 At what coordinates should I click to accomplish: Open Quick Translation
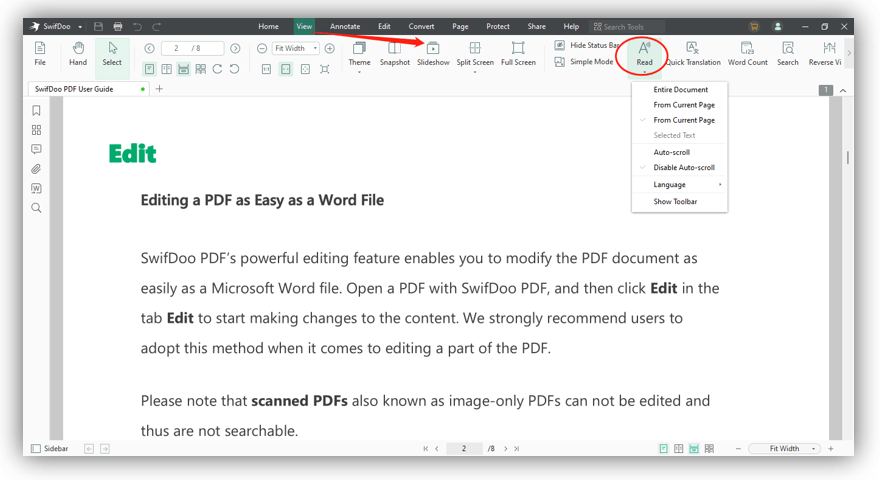tap(693, 54)
